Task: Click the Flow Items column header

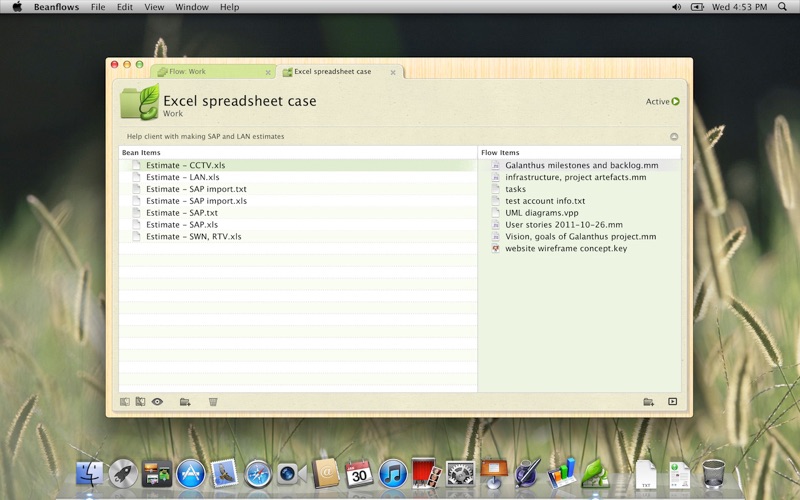Action: (x=579, y=153)
